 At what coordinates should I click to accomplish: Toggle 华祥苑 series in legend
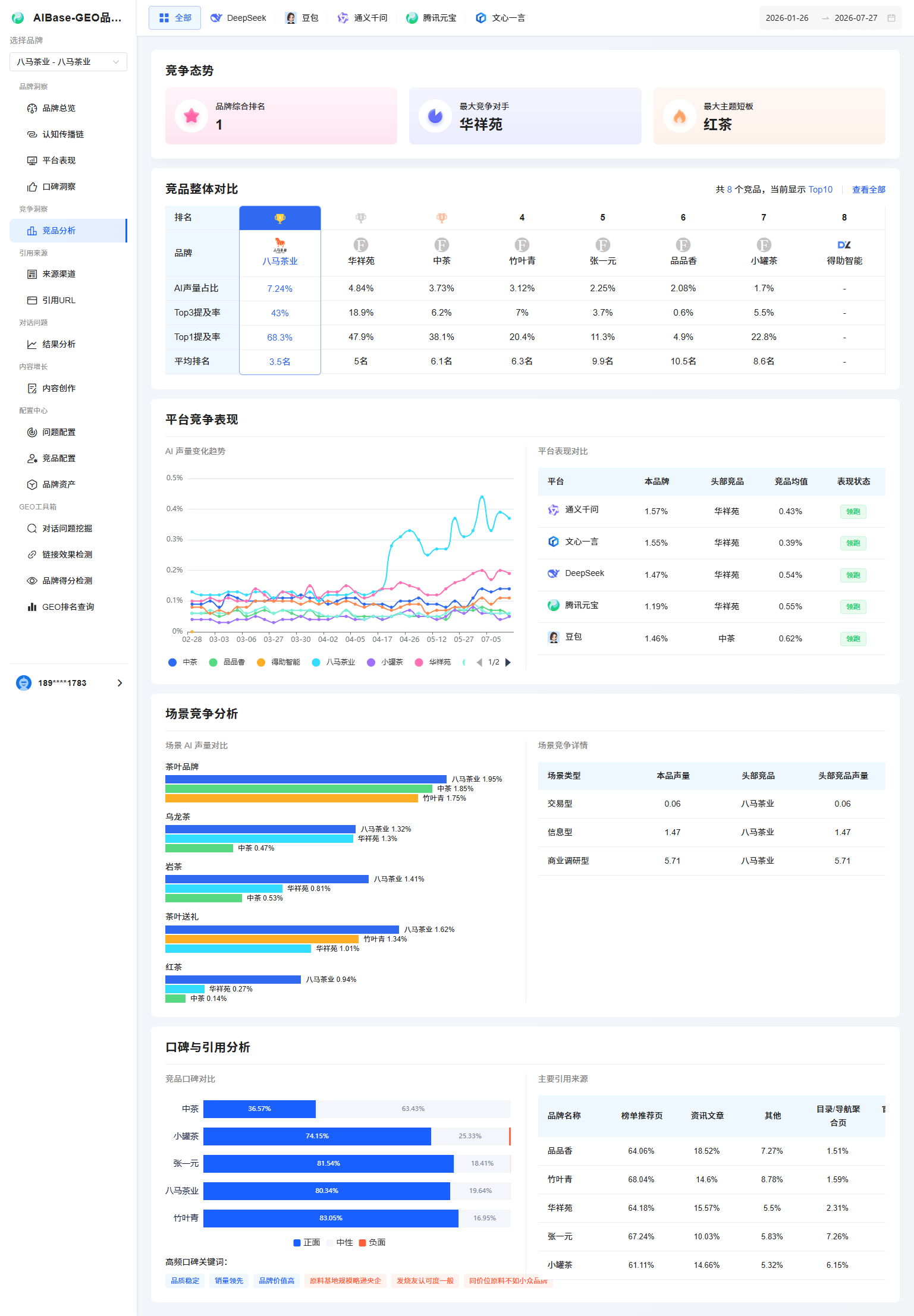click(433, 662)
